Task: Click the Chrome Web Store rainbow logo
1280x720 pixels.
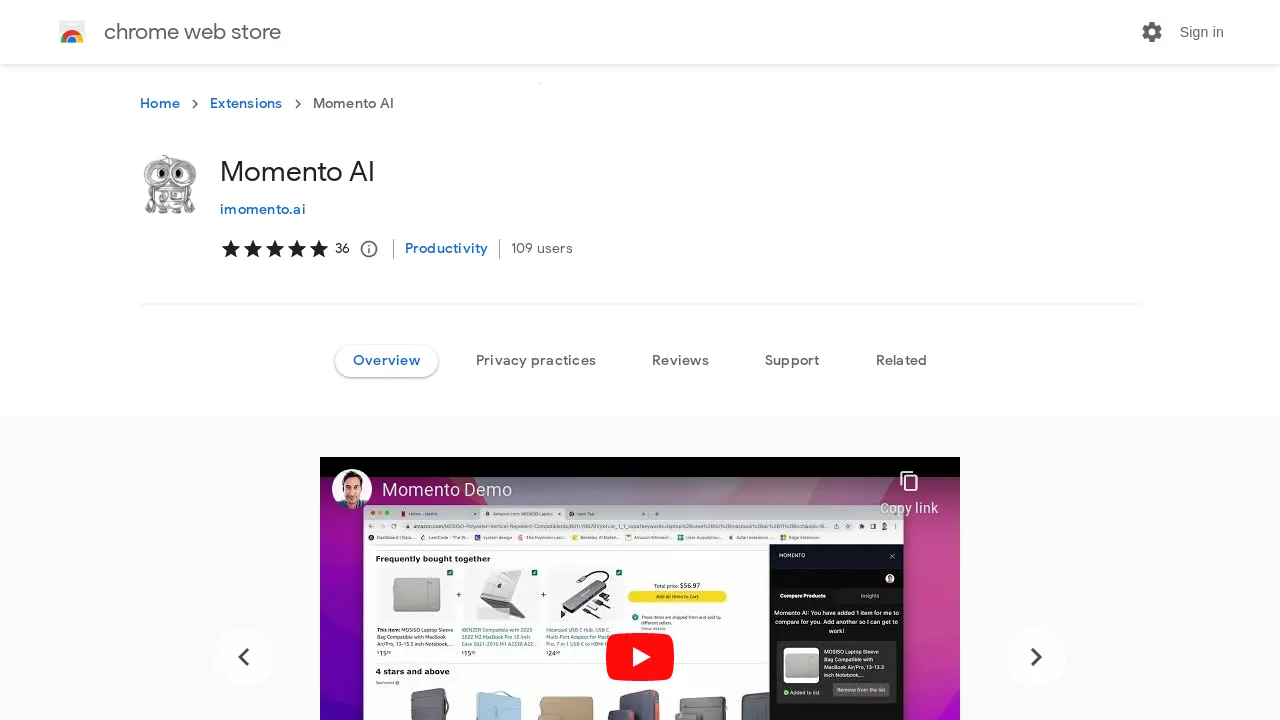Action: [72, 32]
